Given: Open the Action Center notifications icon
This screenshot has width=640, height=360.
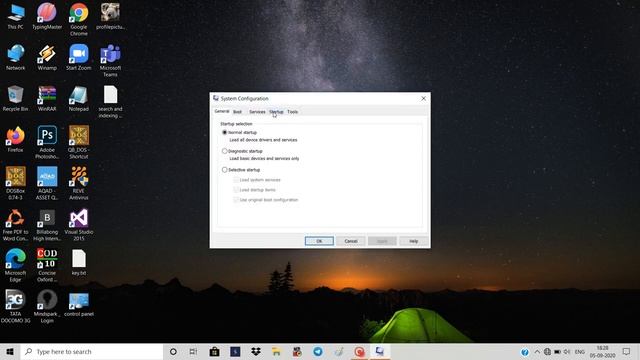Looking at the screenshot, I should [x=627, y=351].
